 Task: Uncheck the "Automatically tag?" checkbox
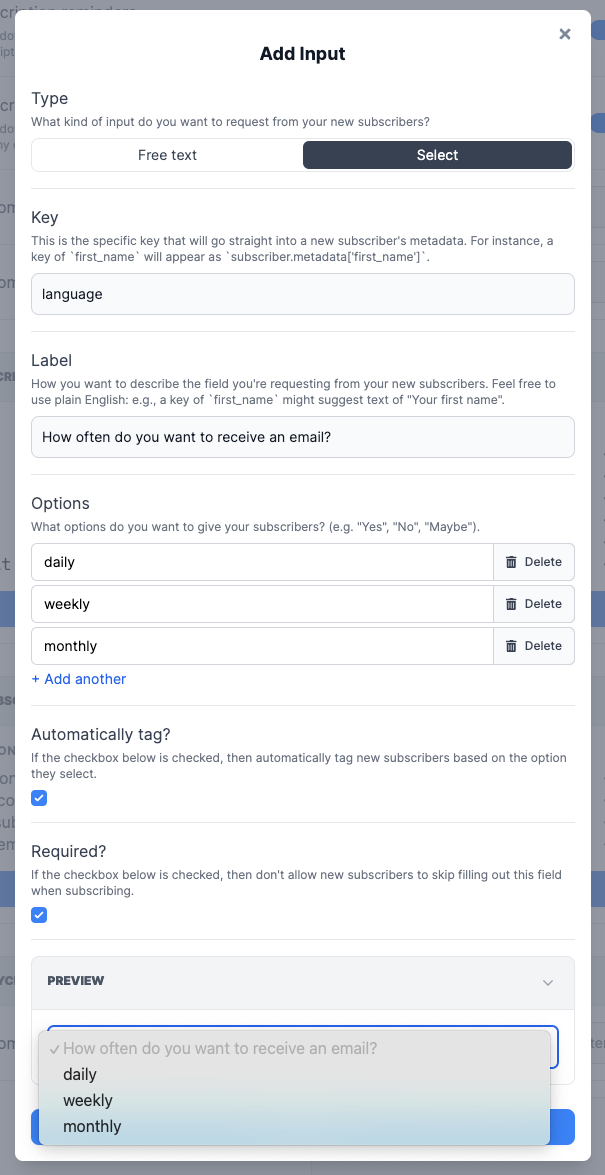(38, 798)
